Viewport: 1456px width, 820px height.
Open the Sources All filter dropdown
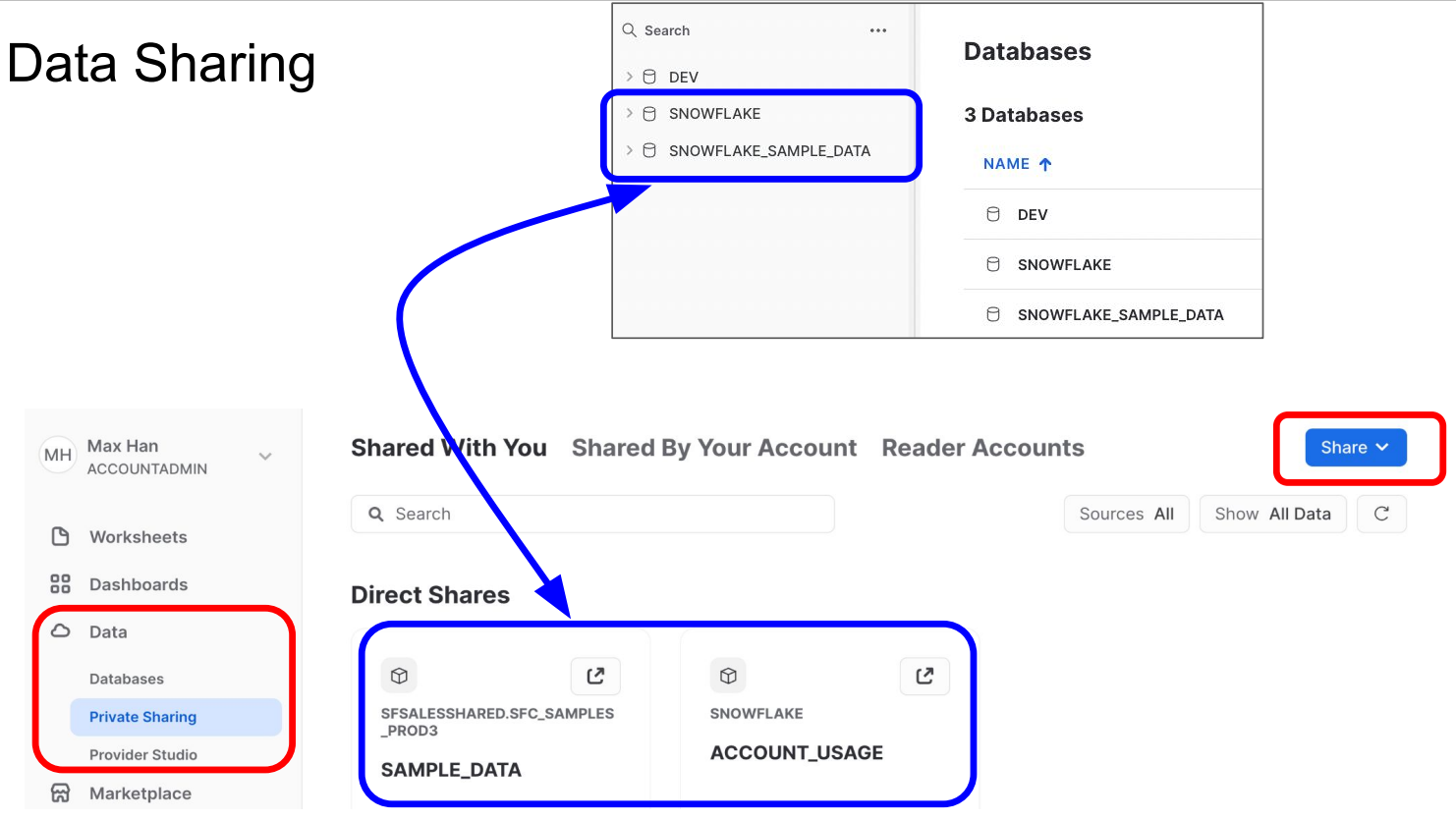[x=1127, y=514]
